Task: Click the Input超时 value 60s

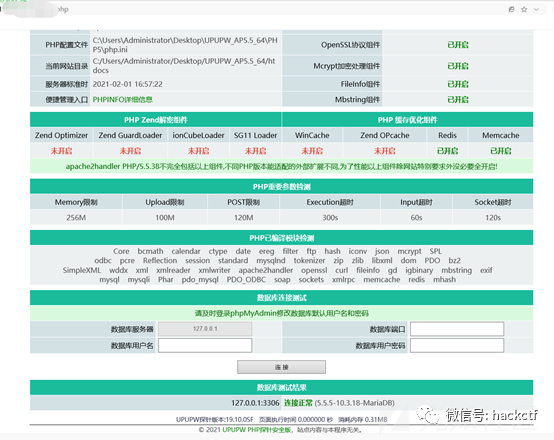Action: click(416, 218)
